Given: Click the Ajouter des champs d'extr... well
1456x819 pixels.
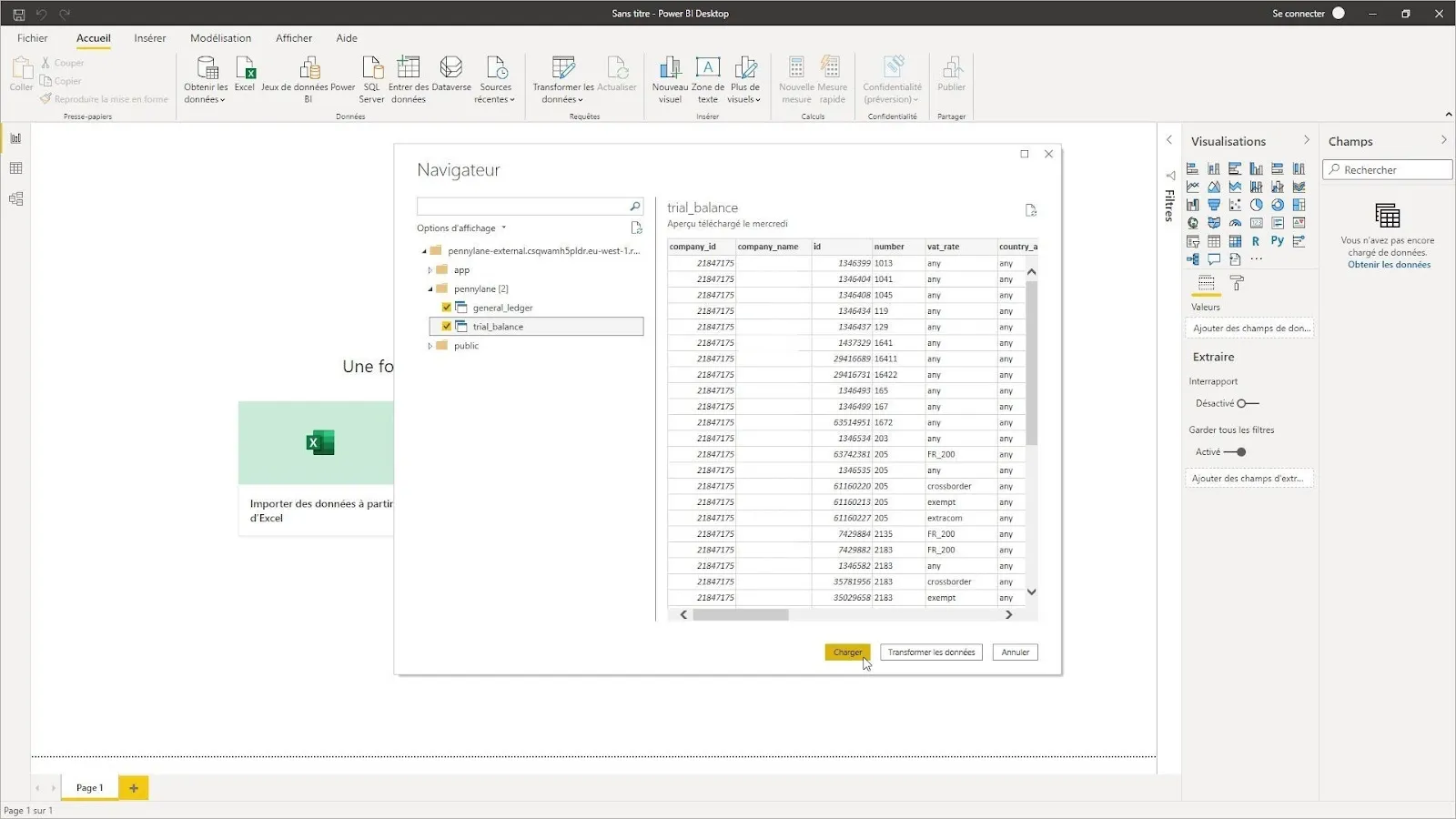Looking at the screenshot, I should click(x=1249, y=479).
